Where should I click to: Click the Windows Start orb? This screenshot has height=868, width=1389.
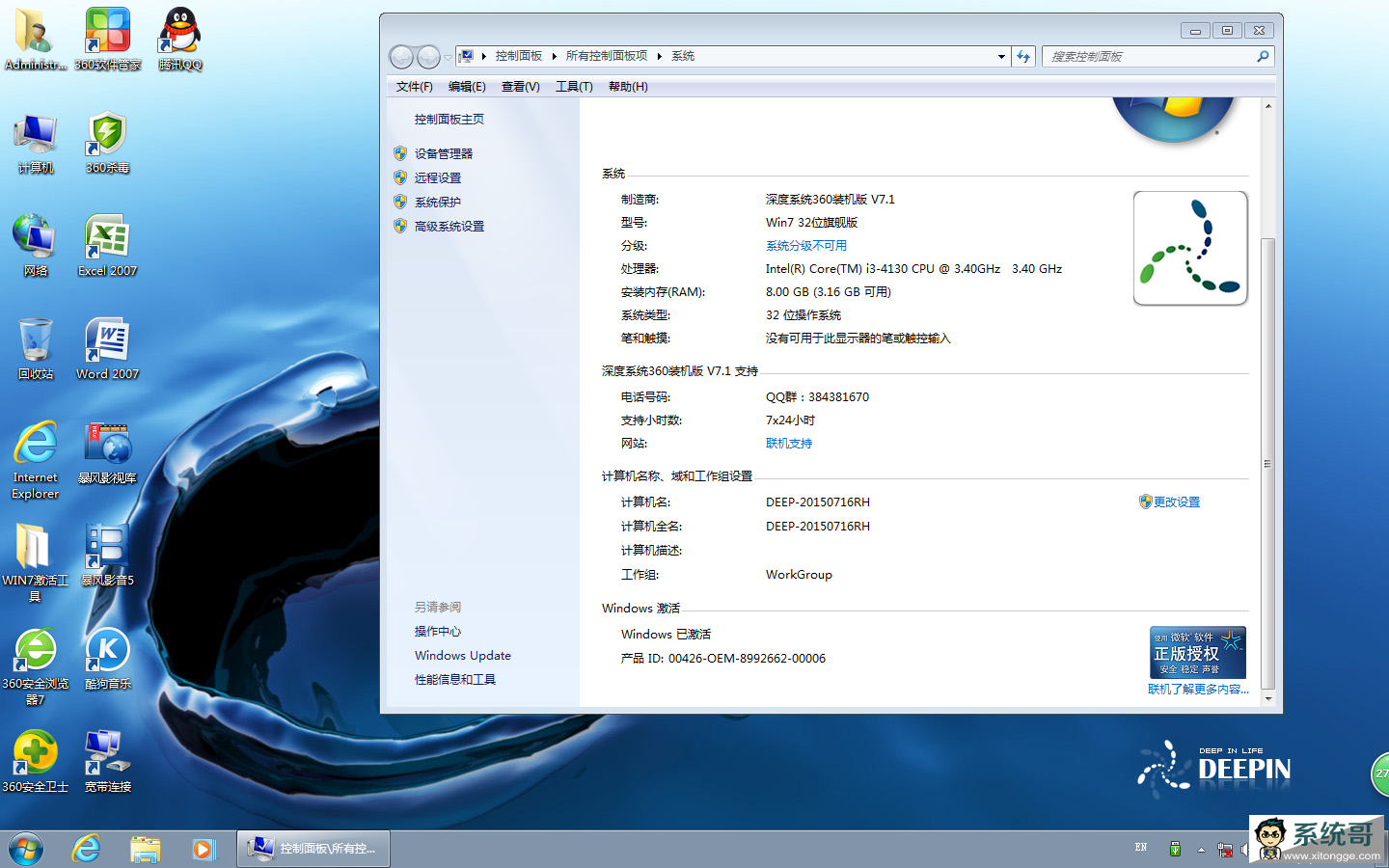point(26,849)
